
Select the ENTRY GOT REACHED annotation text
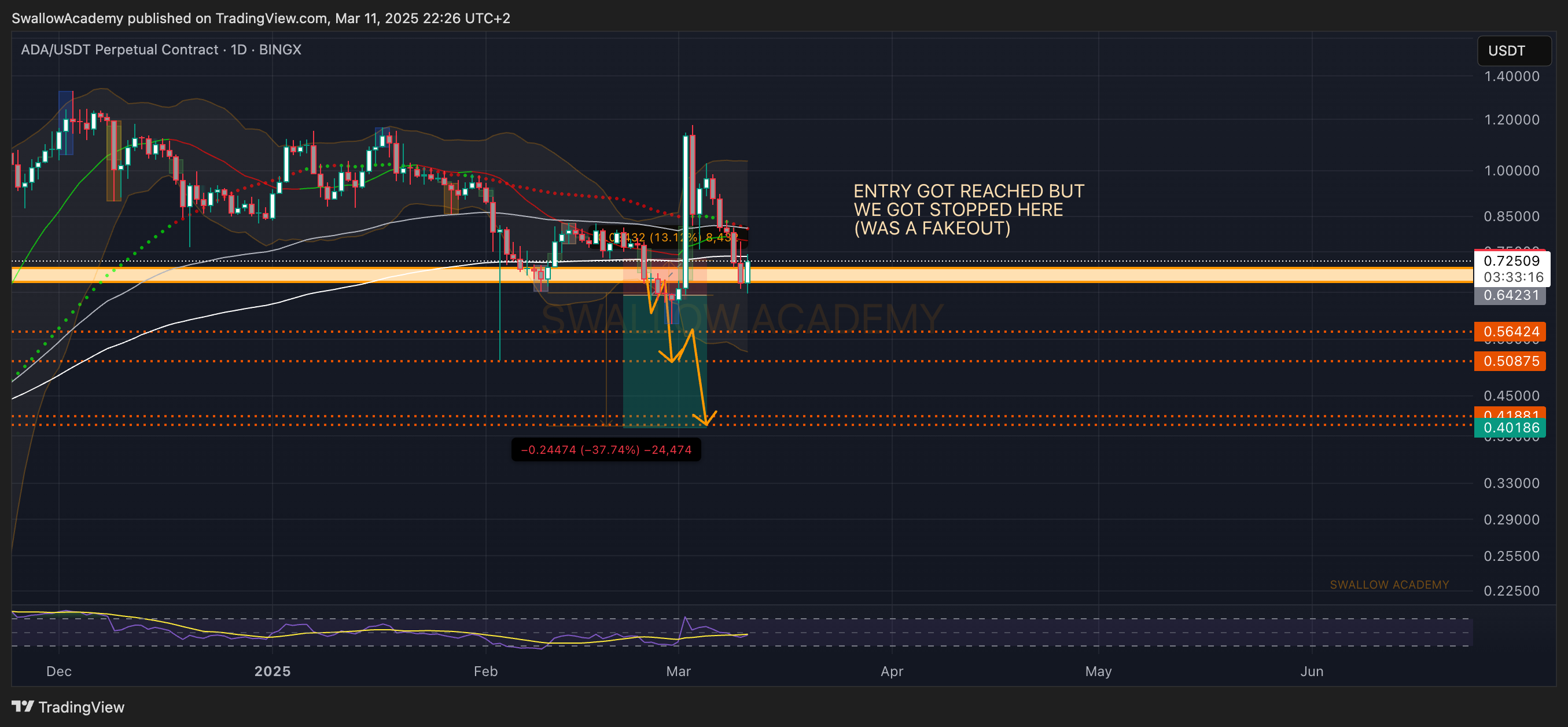pyautogui.click(x=969, y=210)
